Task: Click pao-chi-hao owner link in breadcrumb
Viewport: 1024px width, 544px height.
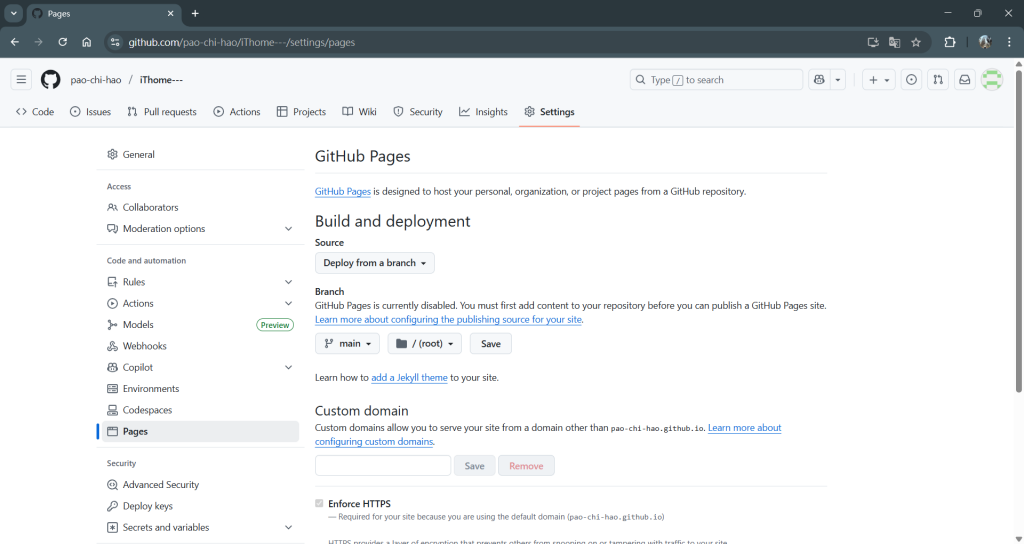Action: (96, 80)
